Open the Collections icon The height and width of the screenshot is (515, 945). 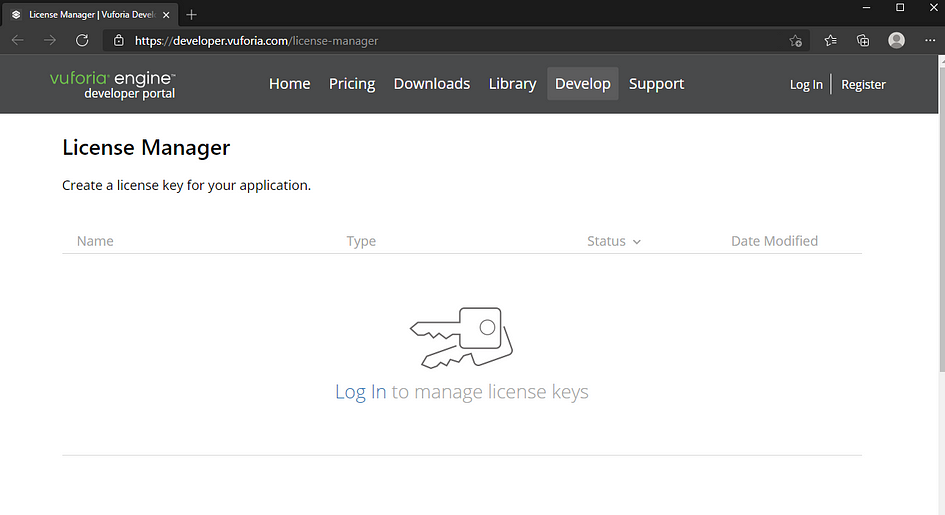coord(863,40)
